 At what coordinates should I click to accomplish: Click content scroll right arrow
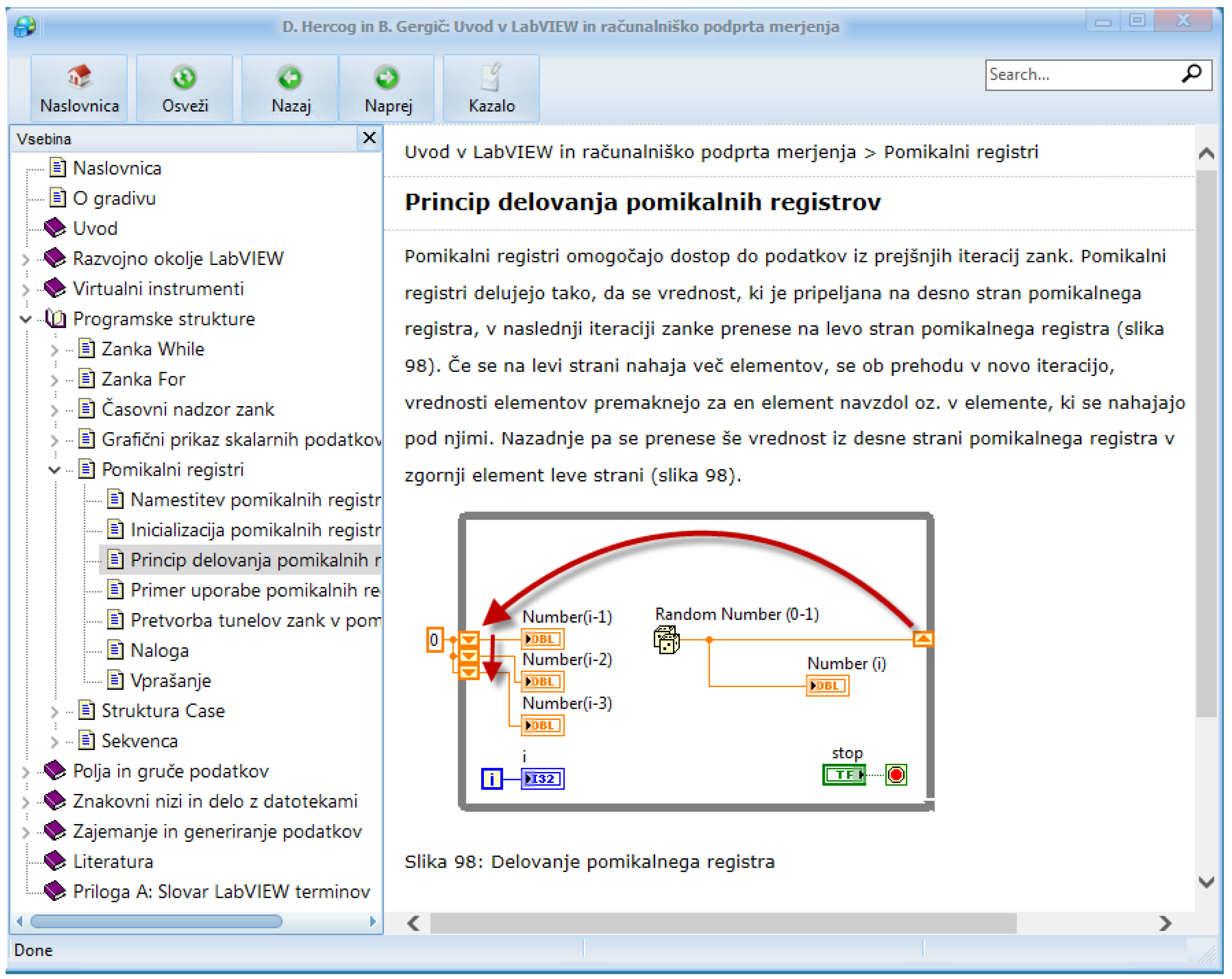(x=1165, y=923)
